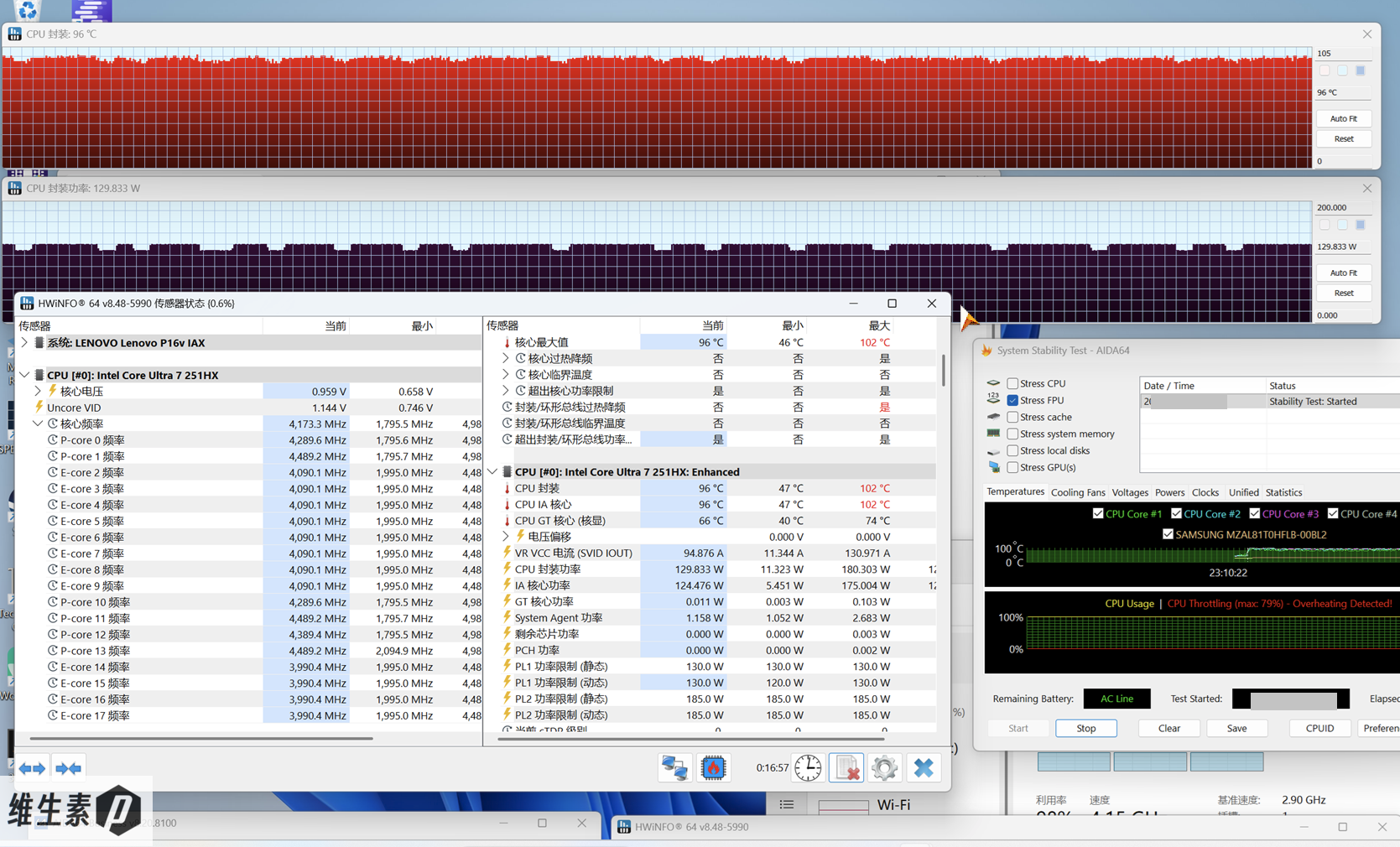Collapse the CPU [#0] Enhanced sensor group
The image size is (1400, 847).
492,472
